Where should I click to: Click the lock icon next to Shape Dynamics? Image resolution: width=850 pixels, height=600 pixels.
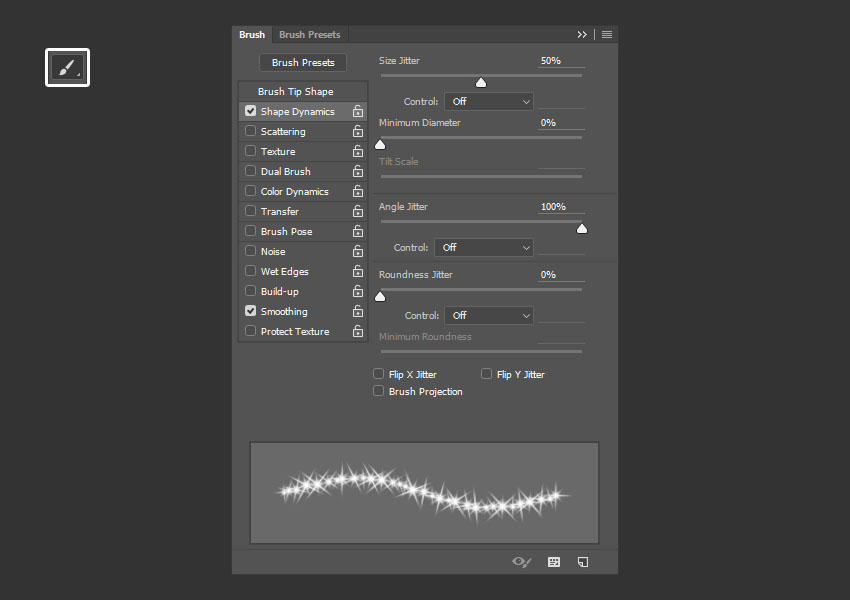coord(357,112)
